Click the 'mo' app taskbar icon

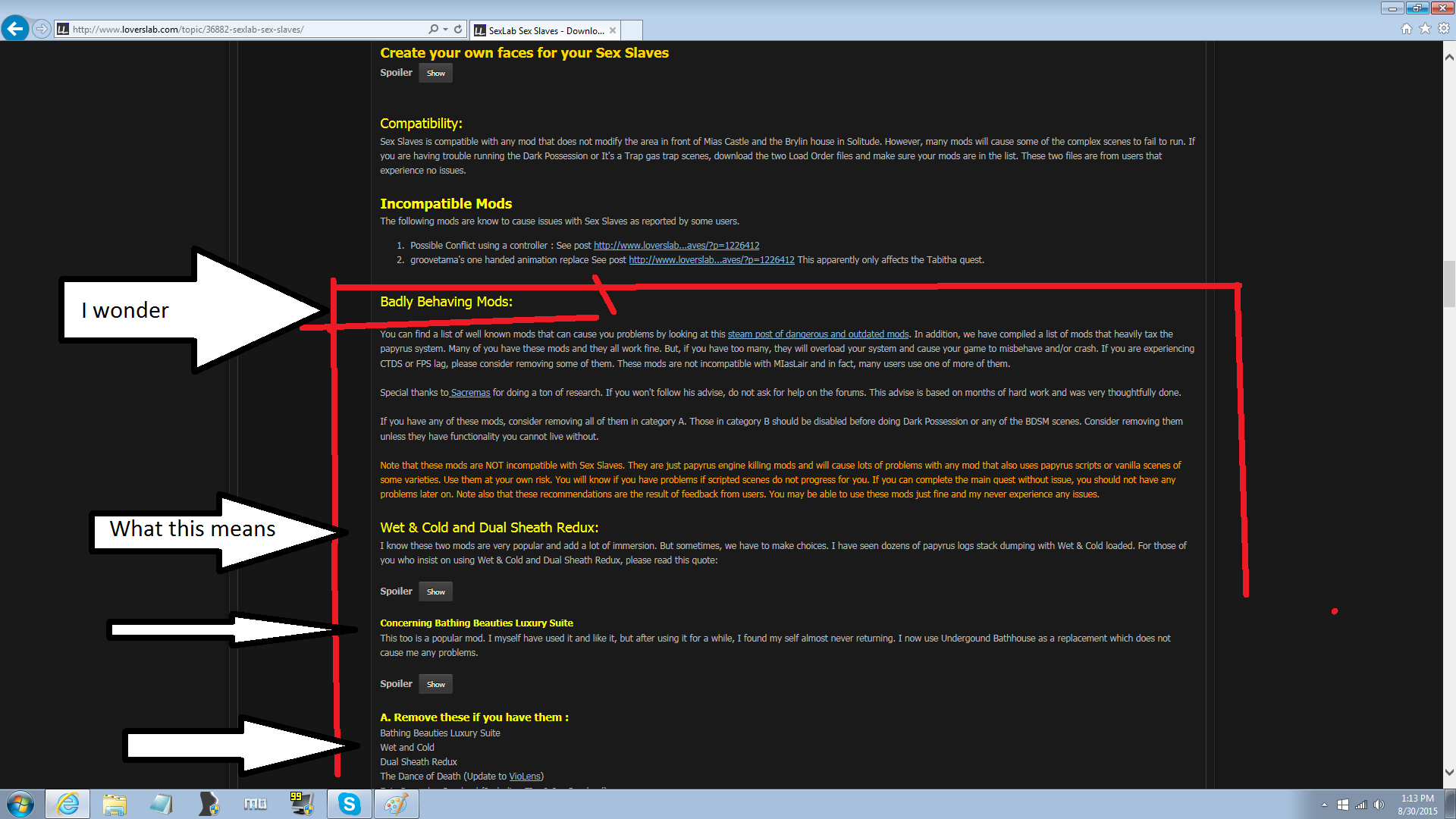[256, 804]
